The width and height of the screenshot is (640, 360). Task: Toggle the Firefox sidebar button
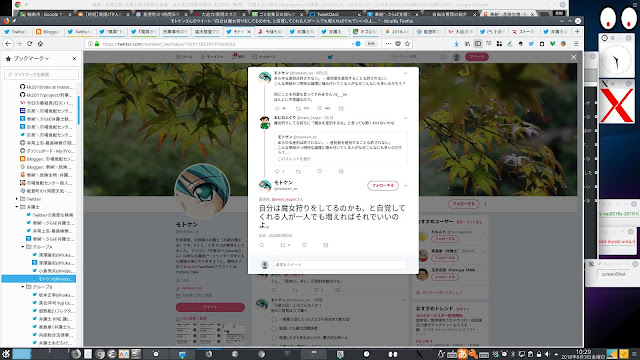tap(478, 44)
